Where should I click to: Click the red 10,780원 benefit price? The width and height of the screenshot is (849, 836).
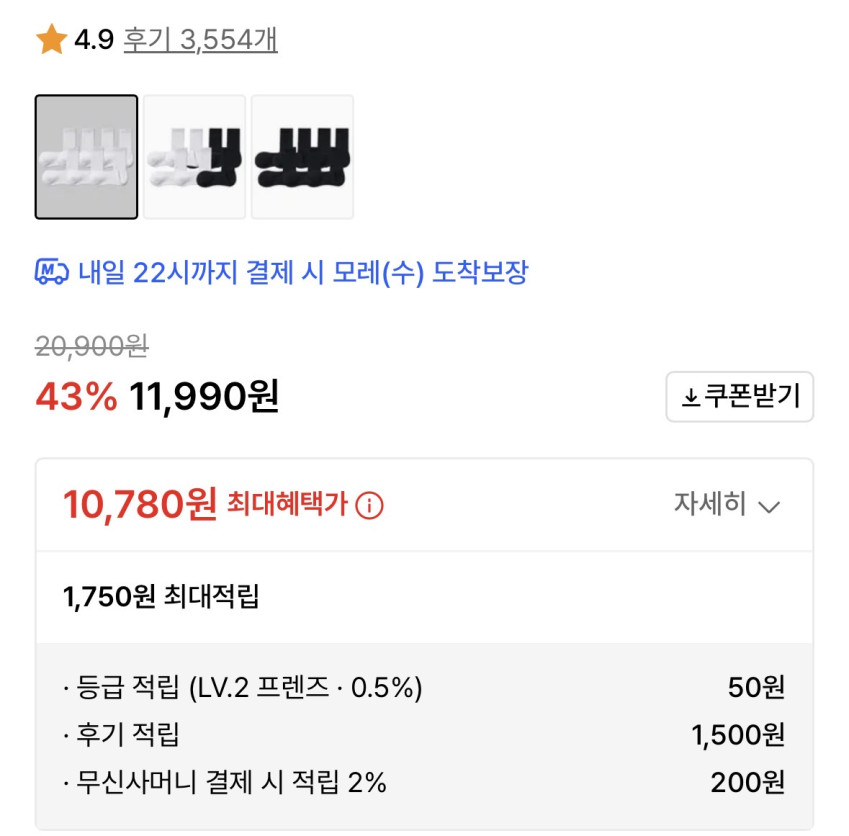(139, 505)
